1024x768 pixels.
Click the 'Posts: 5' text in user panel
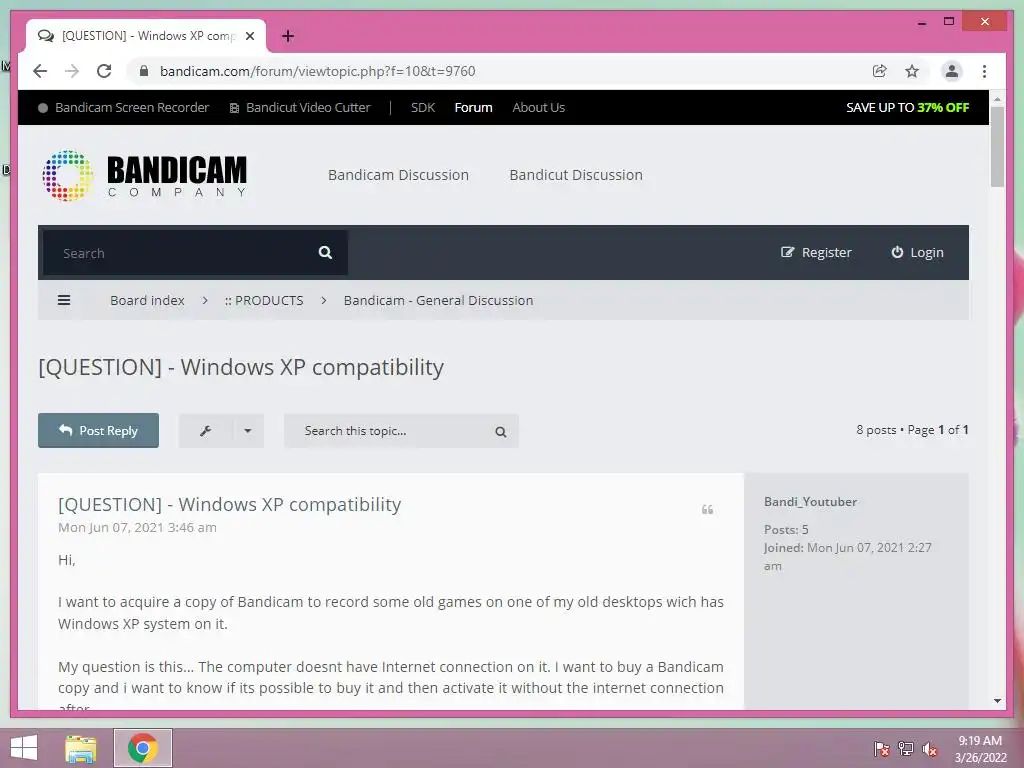coord(786,530)
